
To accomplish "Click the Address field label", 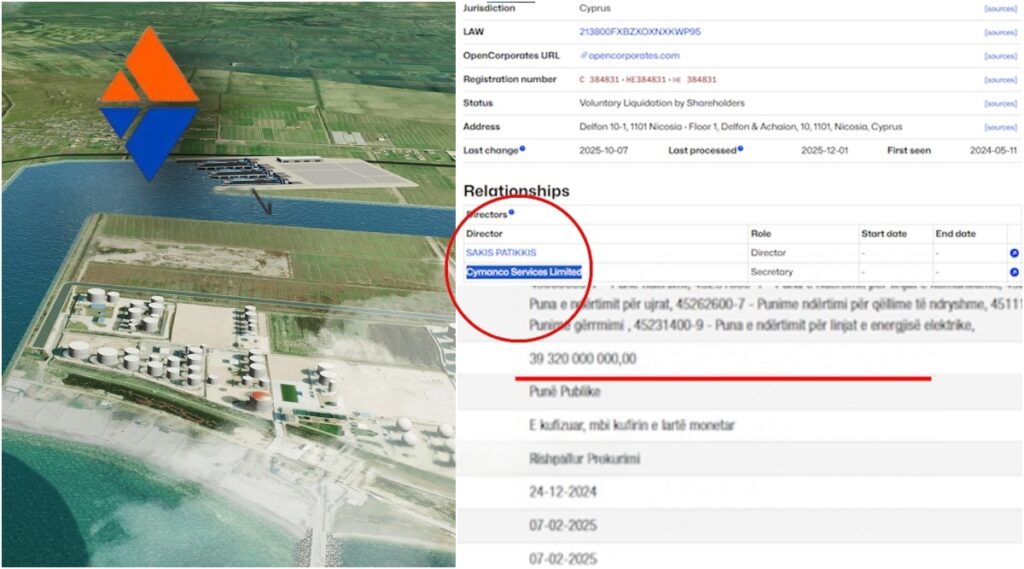I will click(x=481, y=127).
